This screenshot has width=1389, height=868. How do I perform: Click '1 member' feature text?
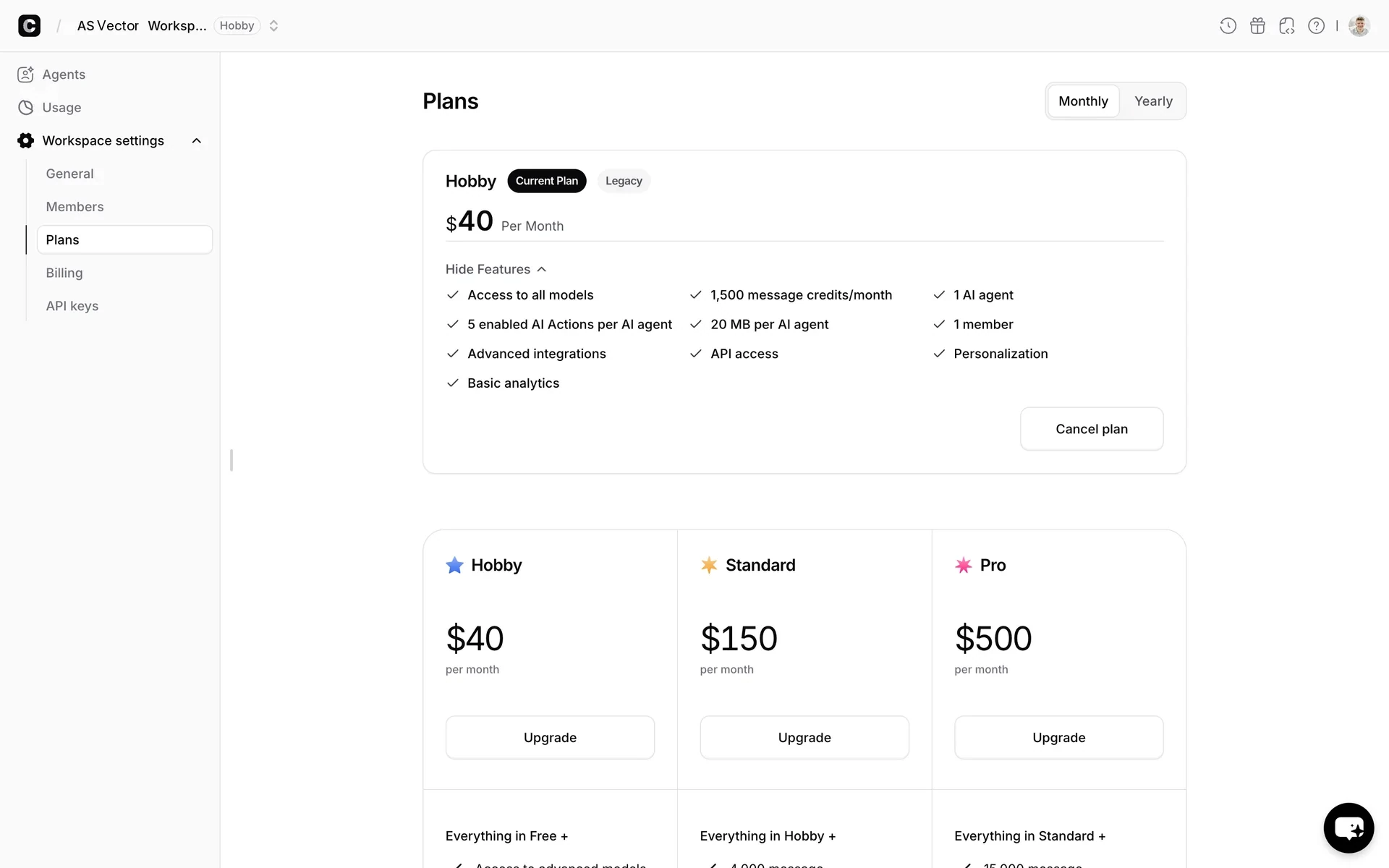tap(983, 325)
